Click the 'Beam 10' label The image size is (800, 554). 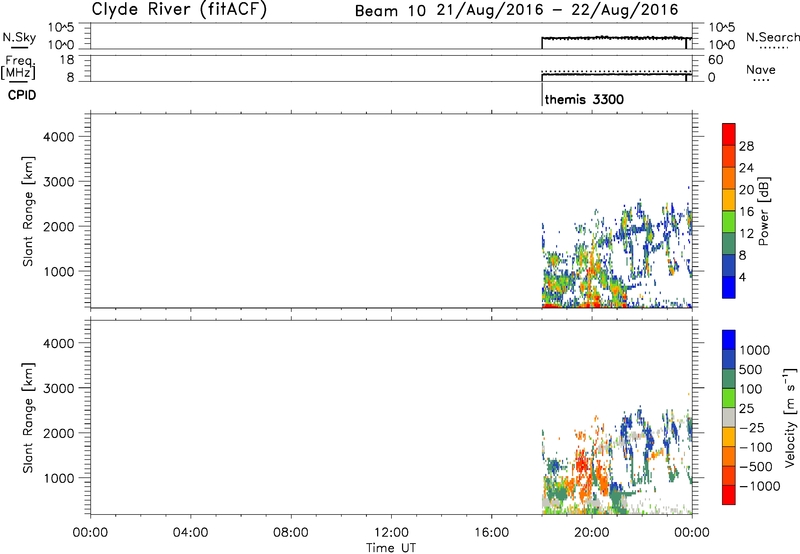pyautogui.click(x=390, y=11)
